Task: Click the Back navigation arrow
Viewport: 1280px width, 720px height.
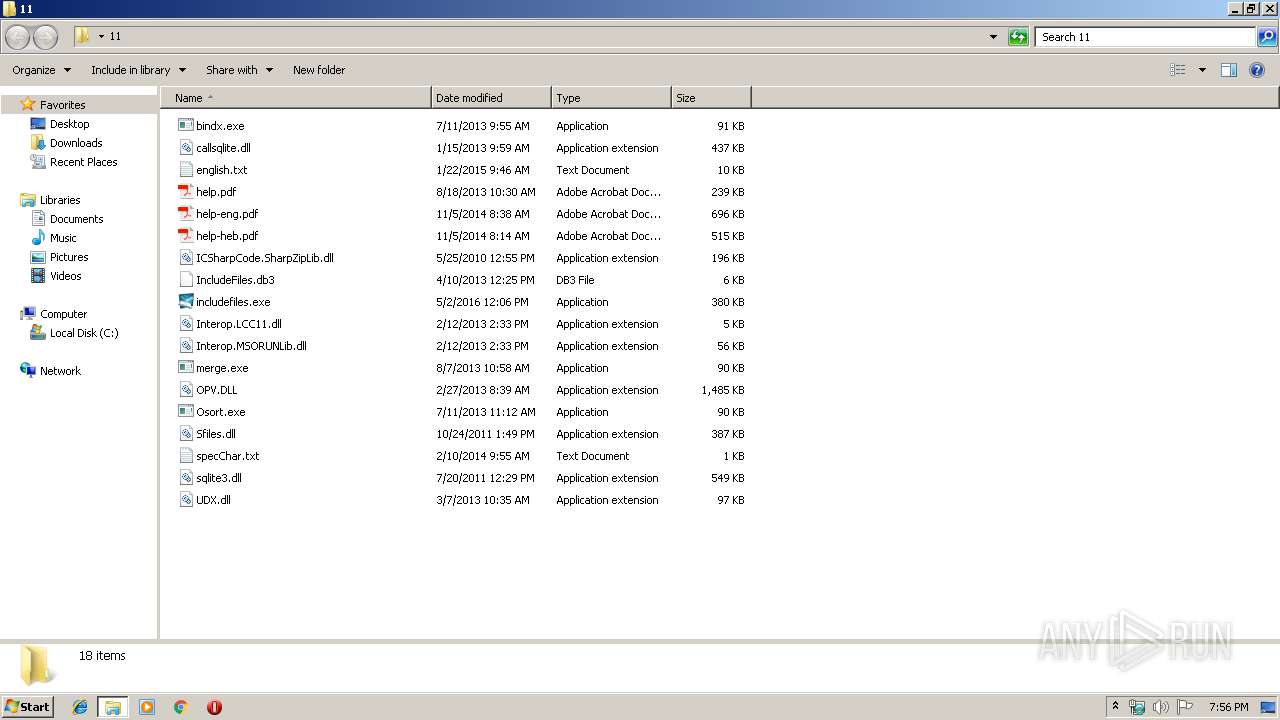Action: (17, 37)
